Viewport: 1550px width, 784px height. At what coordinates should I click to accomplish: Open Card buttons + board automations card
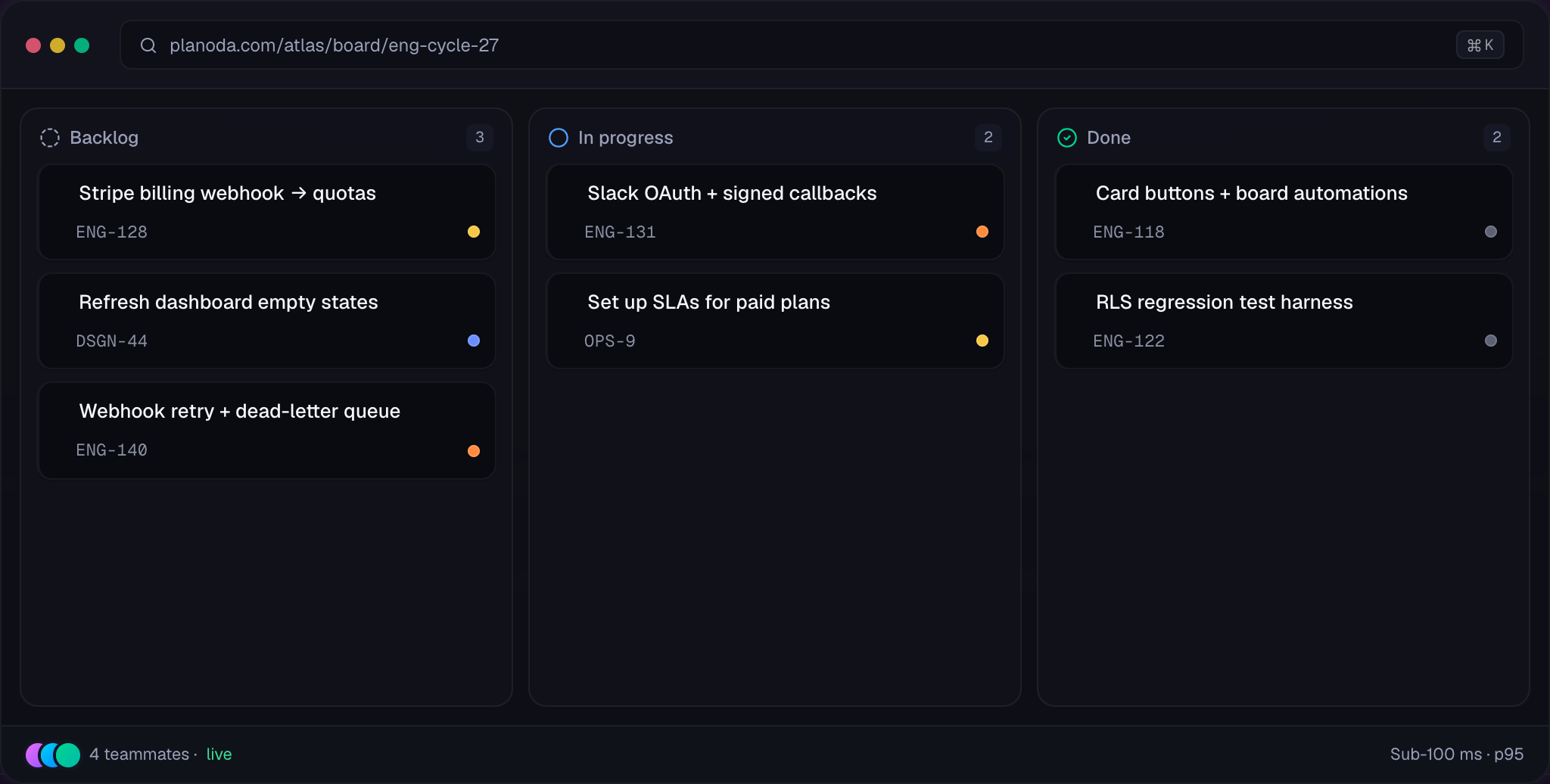(1284, 212)
